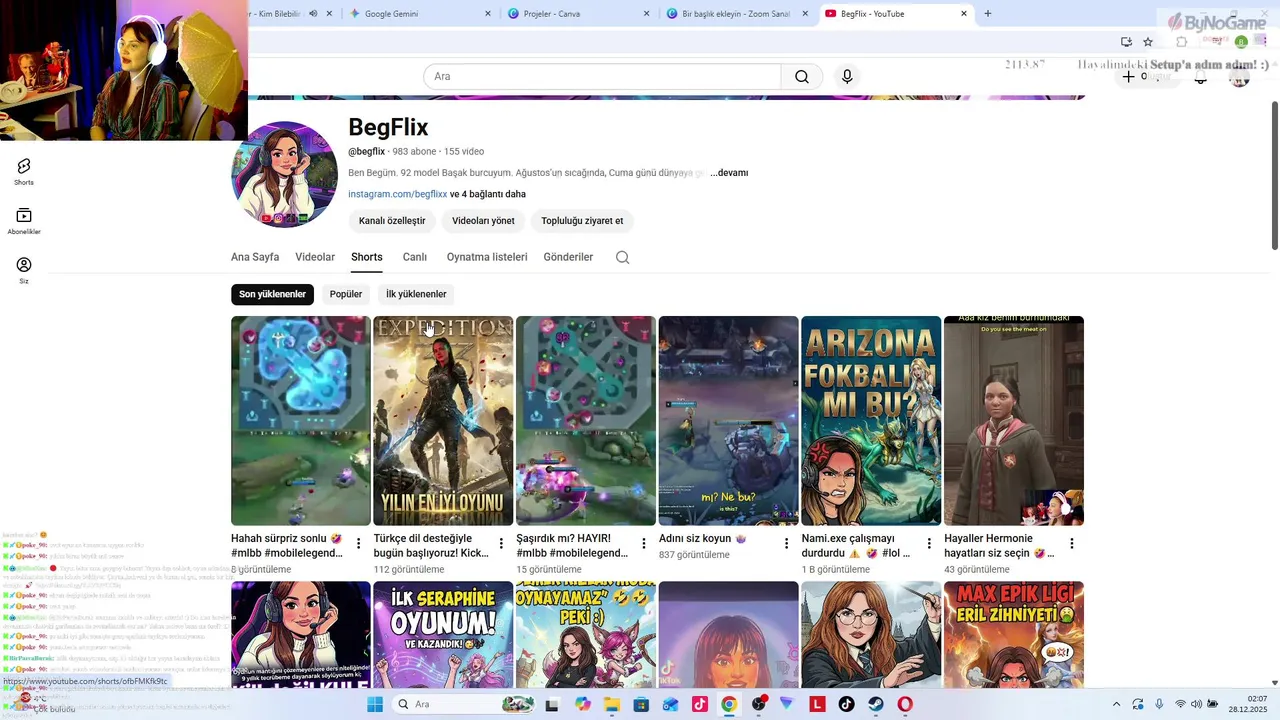This screenshot has height=720, width=1280.
Task: Switch to the Google Gemini browser tab
Action: click(x=418, y=13)
